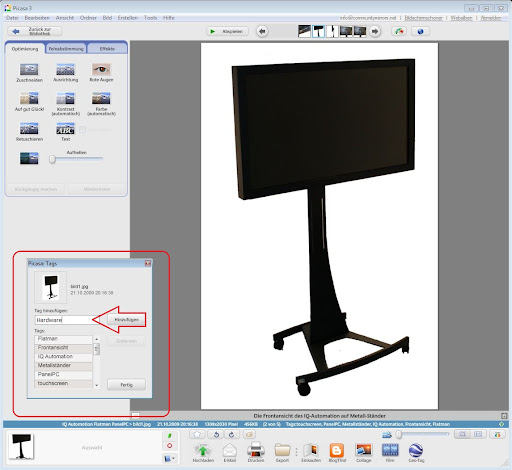The image size is (512, 470).
Task: Select the Metallständer tag
Action: [63, 365]
